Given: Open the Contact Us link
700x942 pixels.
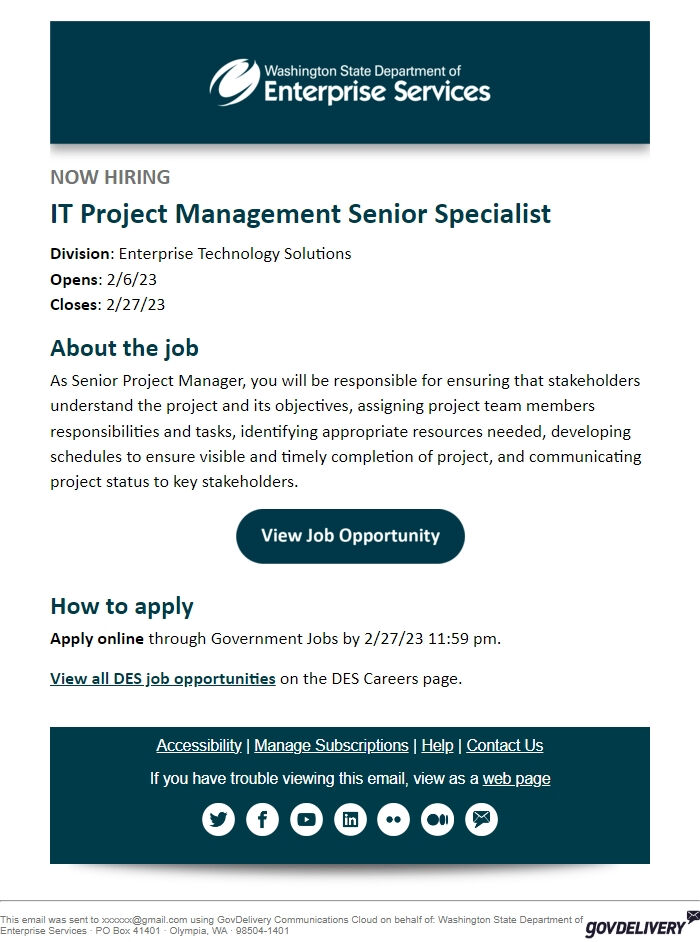Looking at the screenshot, I should tap(505, 746).
